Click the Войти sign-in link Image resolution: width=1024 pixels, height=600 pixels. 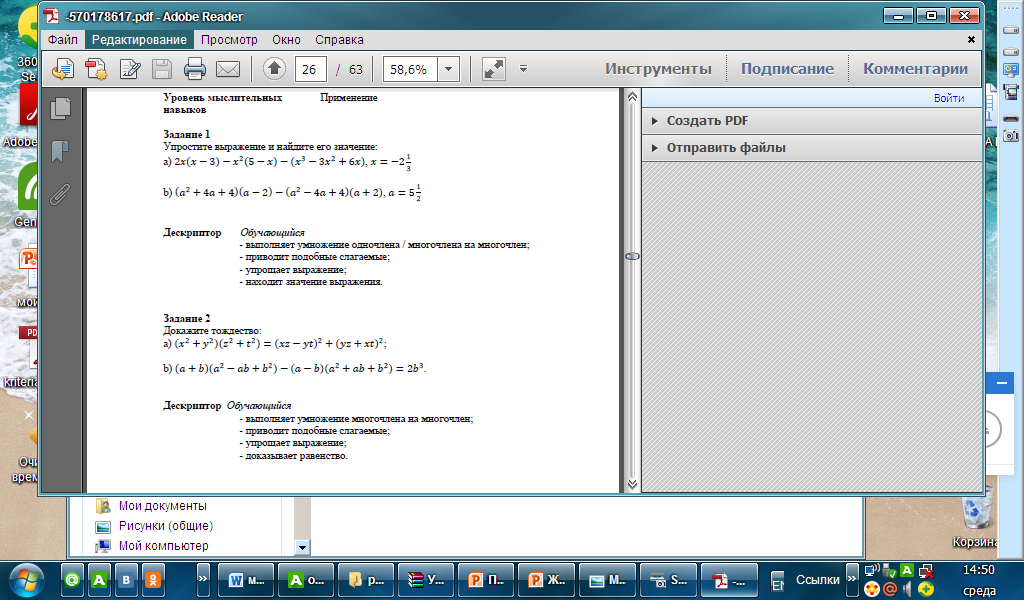pyautogui.click(x=949, y=98)
